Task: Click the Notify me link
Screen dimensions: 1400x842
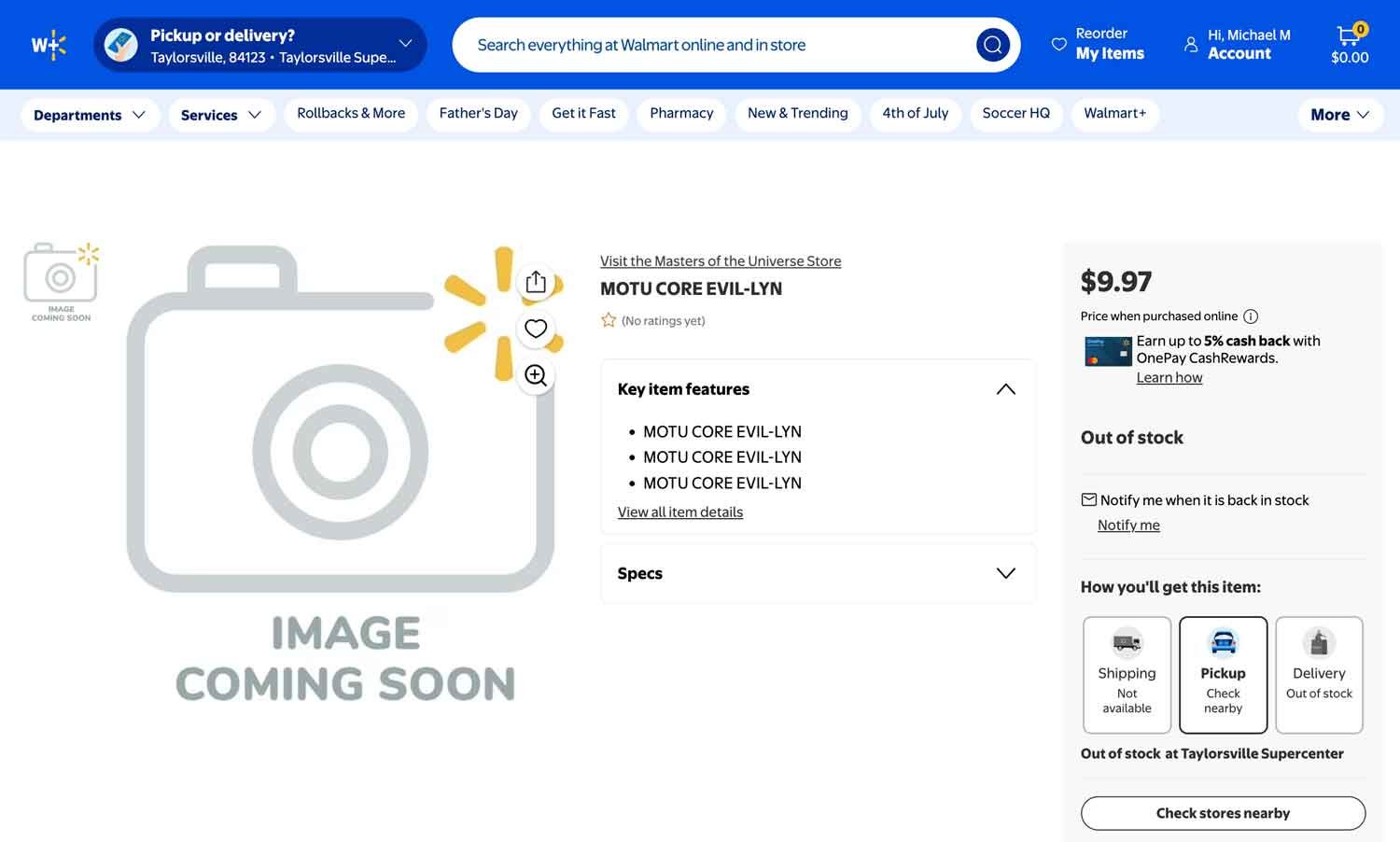Action: click(x=1128, y=526)
